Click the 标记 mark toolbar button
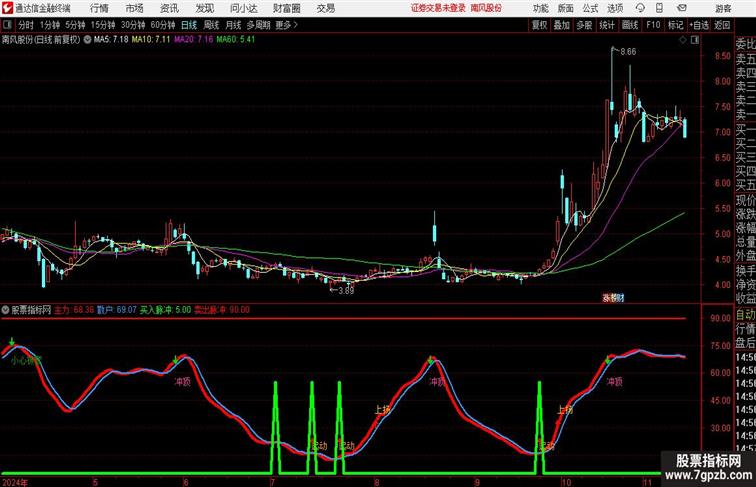This screenshot has height=487, width=756. (675, 25)
